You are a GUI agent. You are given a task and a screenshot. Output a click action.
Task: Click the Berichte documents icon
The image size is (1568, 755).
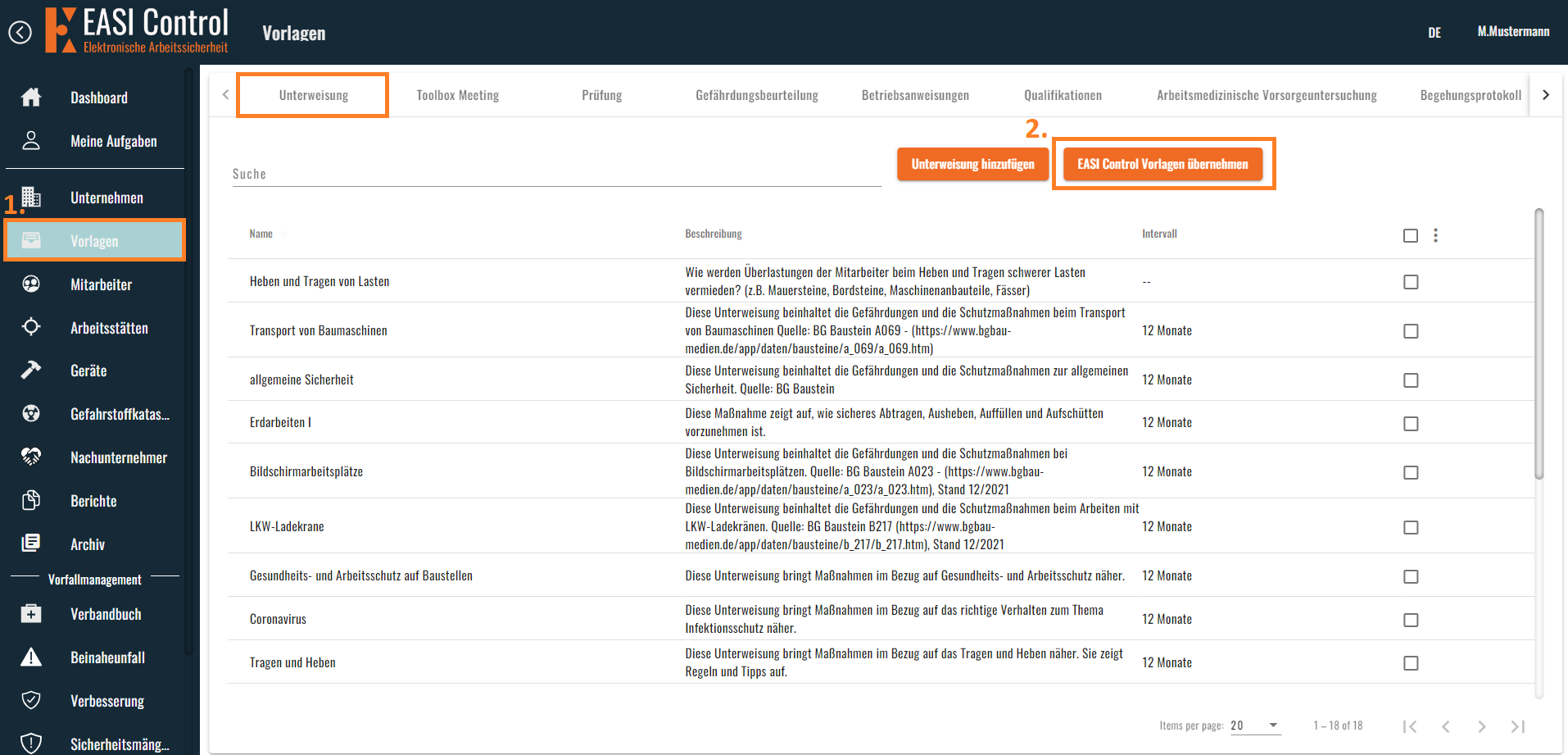point(31,500)
